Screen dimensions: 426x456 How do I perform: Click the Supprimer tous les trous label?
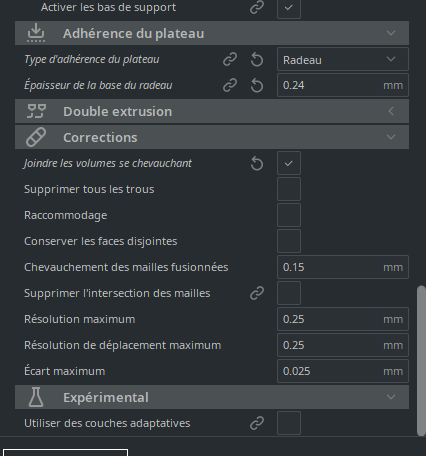point(89,189)
